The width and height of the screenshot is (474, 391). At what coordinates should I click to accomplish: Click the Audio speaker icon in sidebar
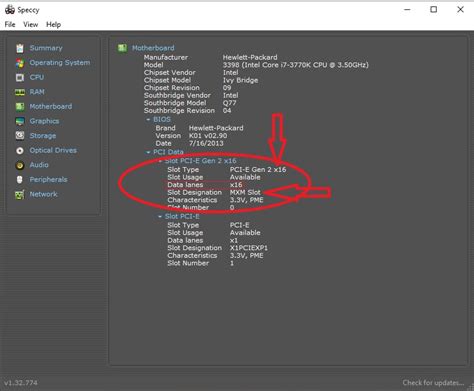point(20,165)
